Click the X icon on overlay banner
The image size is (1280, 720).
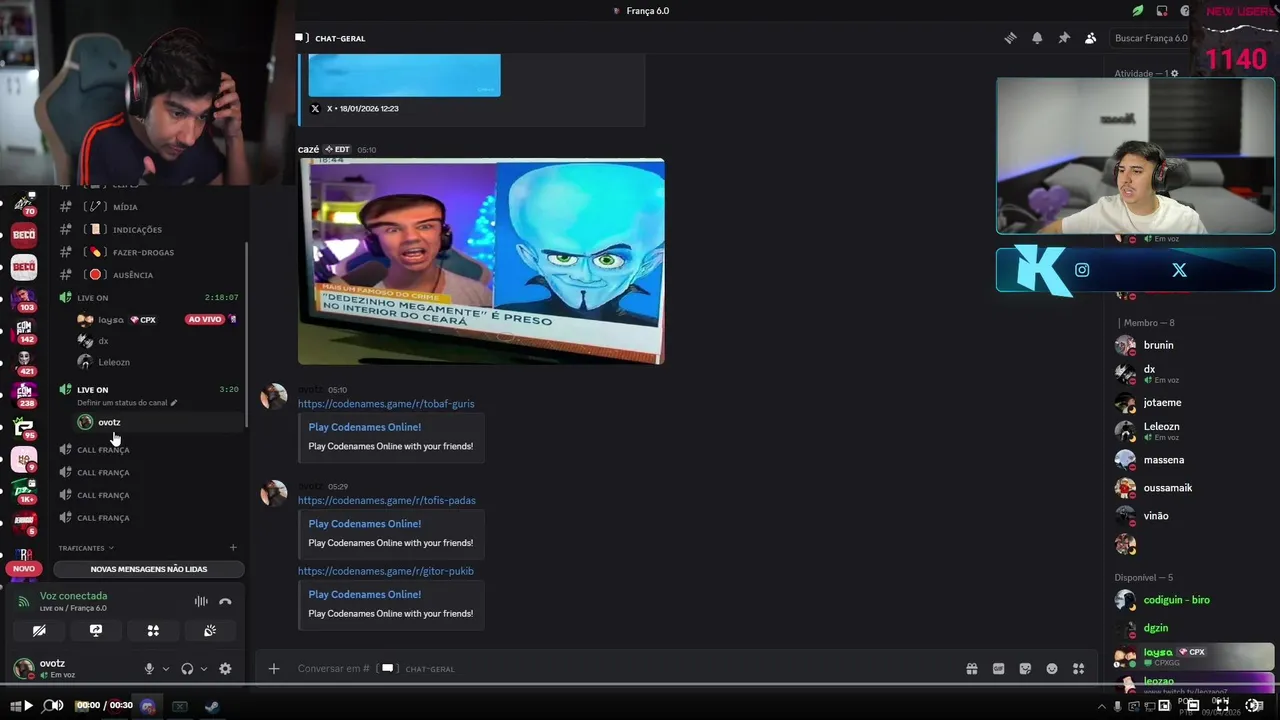click(x=1179, y=270)
